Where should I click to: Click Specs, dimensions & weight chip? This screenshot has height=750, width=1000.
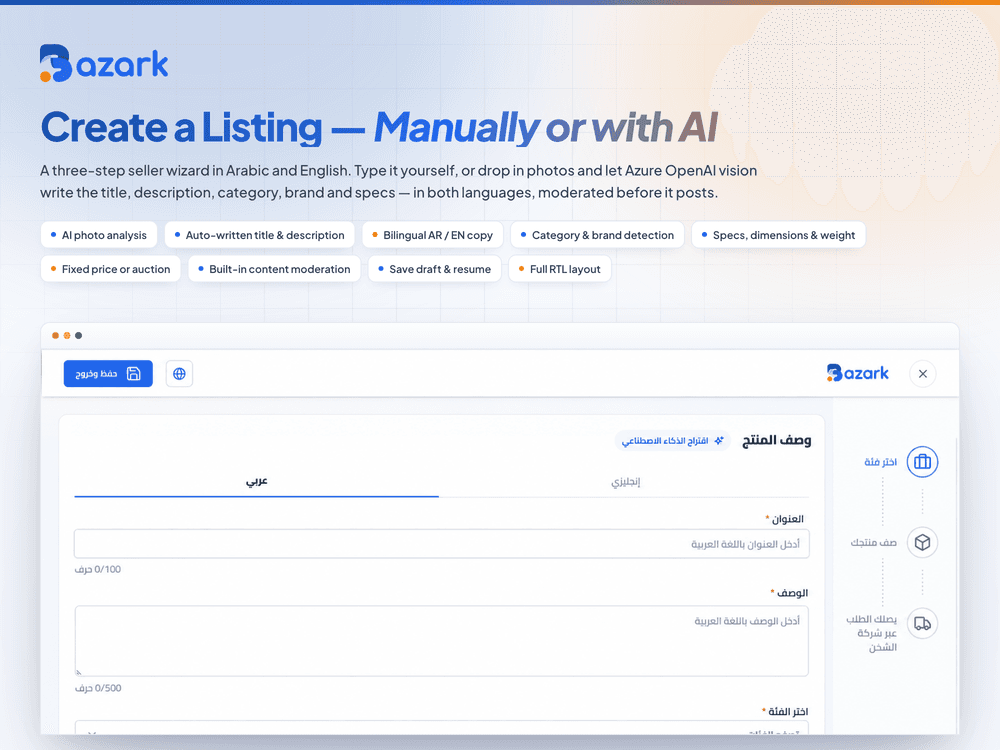pos(779,235)
